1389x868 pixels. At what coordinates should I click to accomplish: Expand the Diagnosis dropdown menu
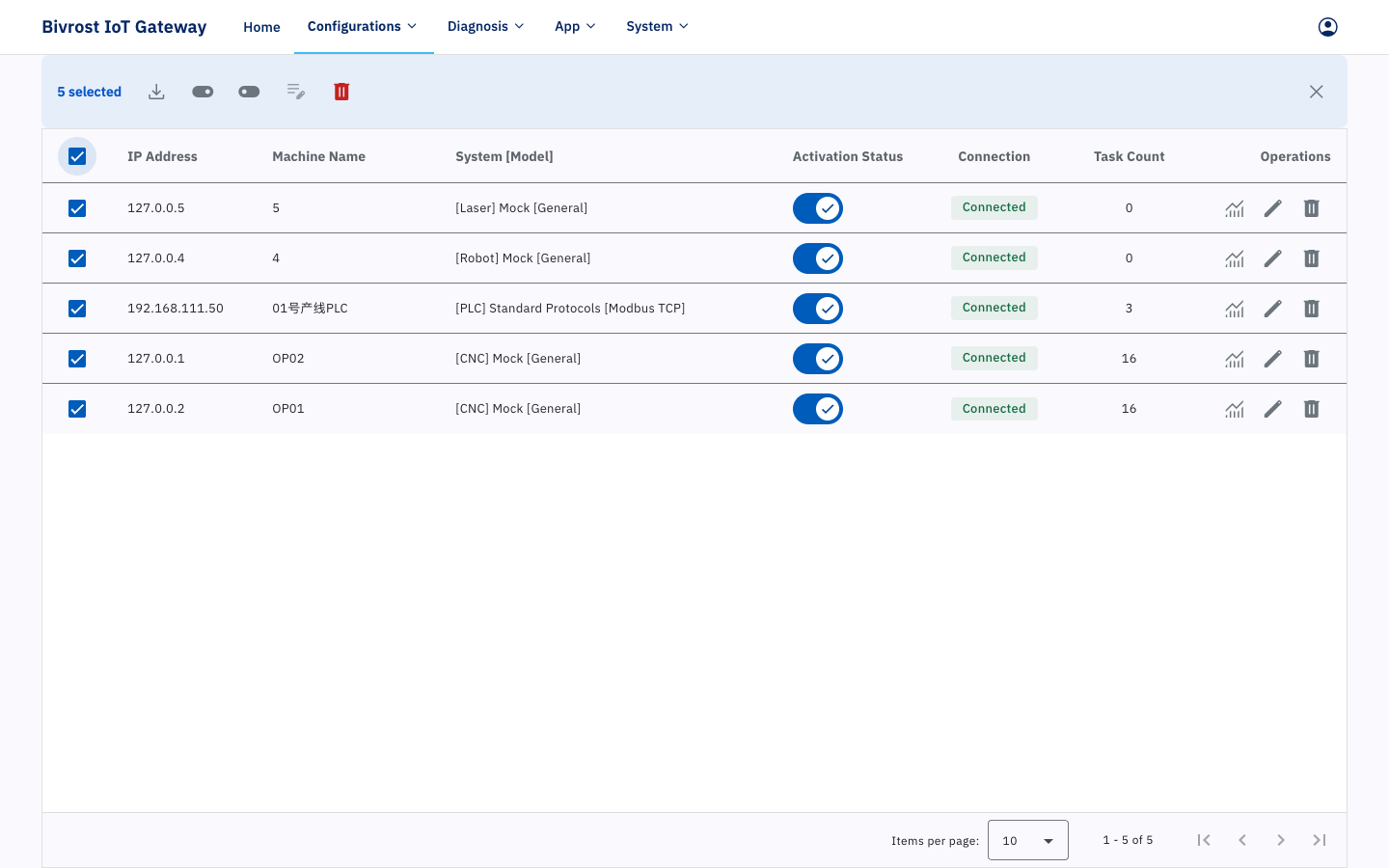pos(486,26)
